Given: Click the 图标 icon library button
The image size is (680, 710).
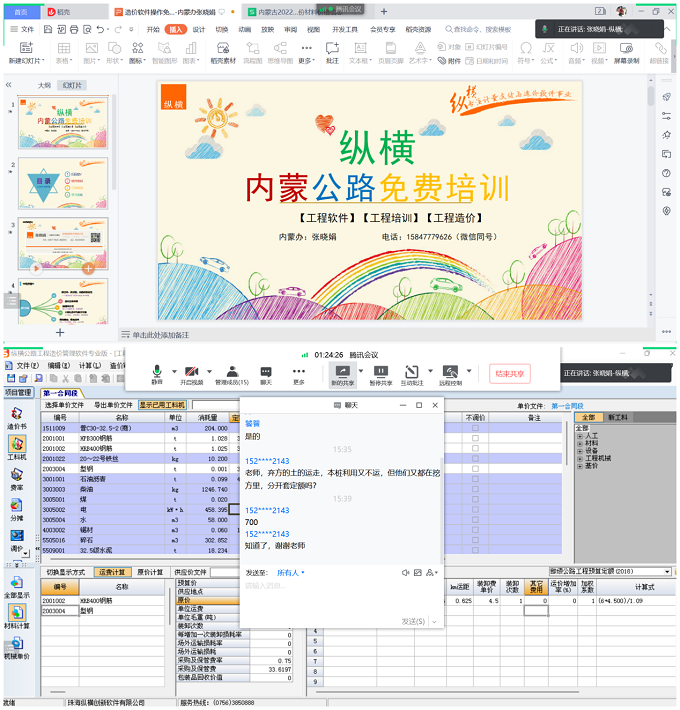Looking at the screenshot, I should coord(138,53).
